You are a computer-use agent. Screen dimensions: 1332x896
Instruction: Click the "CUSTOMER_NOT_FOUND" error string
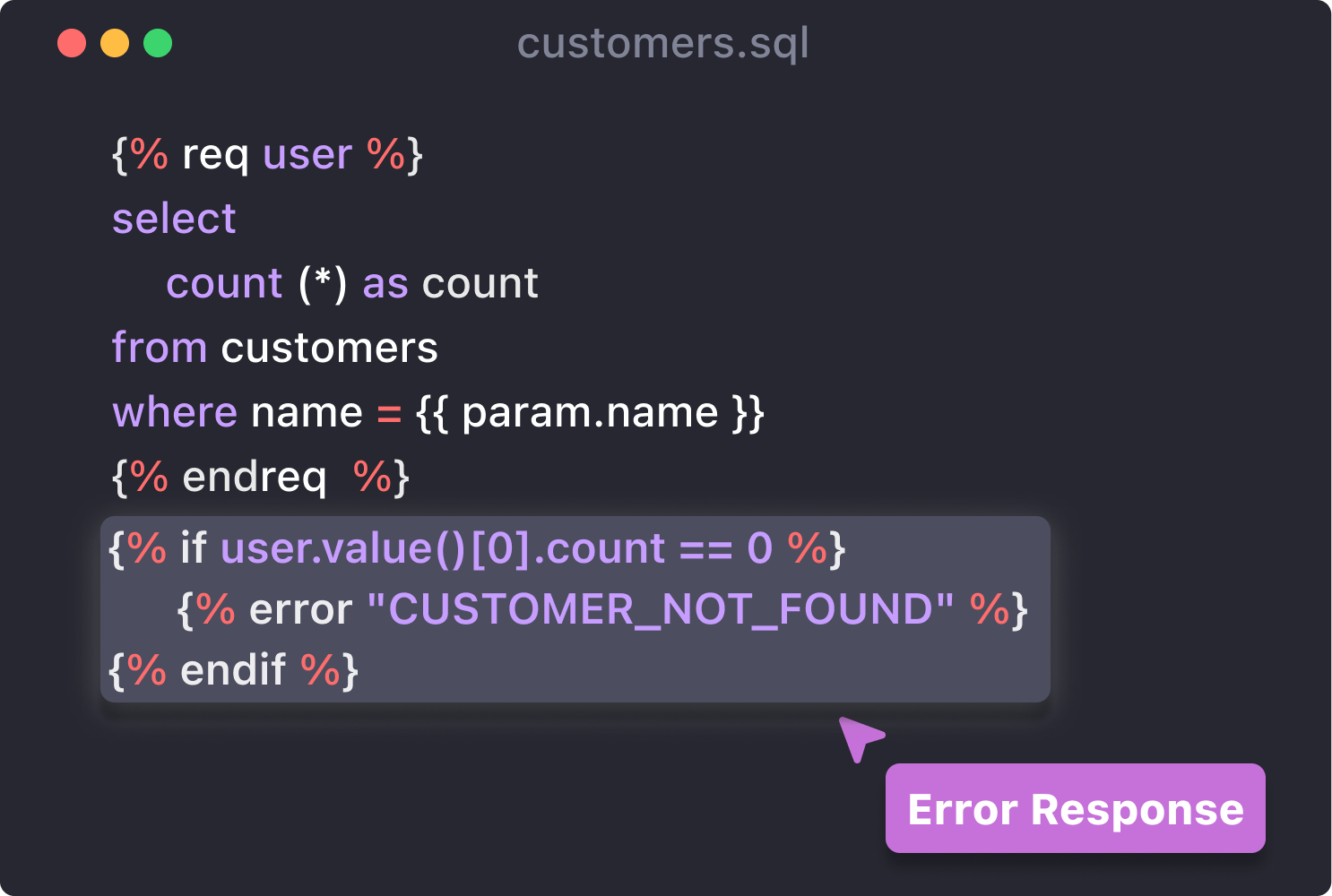coord(661,609)
